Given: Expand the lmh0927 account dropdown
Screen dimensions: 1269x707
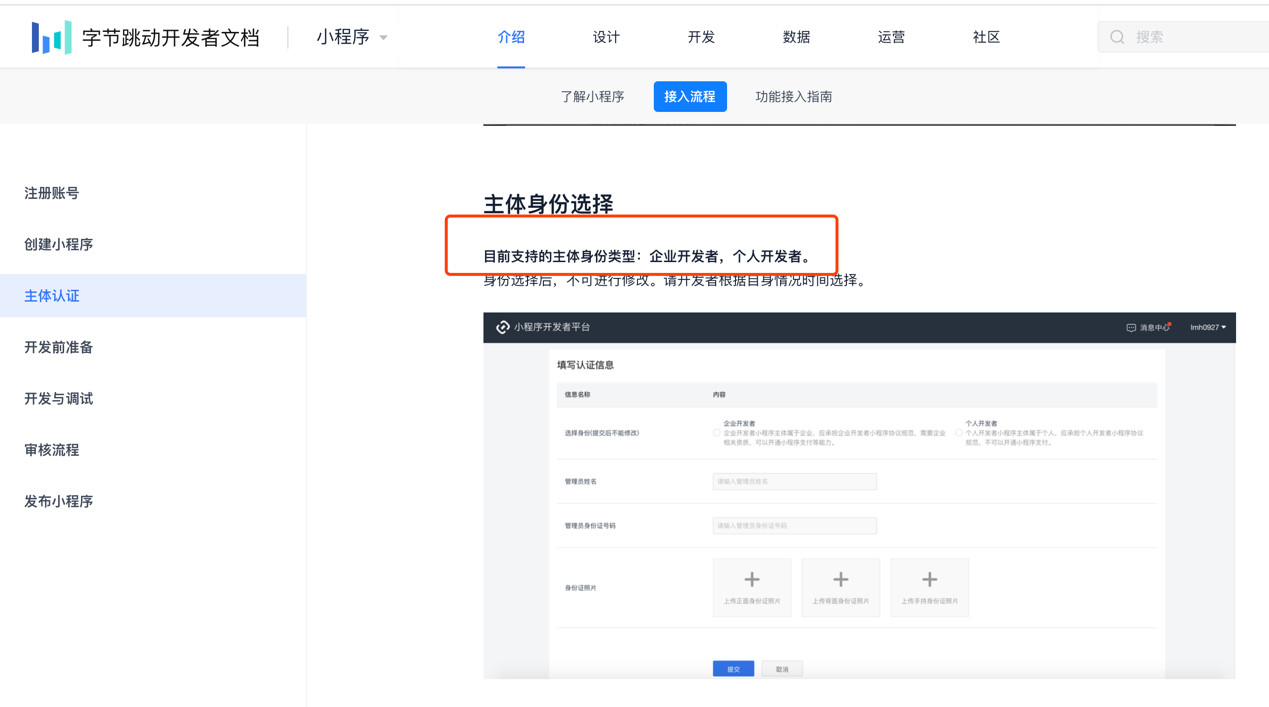Looking at the screenshot, I should (x=1208, y=327).
